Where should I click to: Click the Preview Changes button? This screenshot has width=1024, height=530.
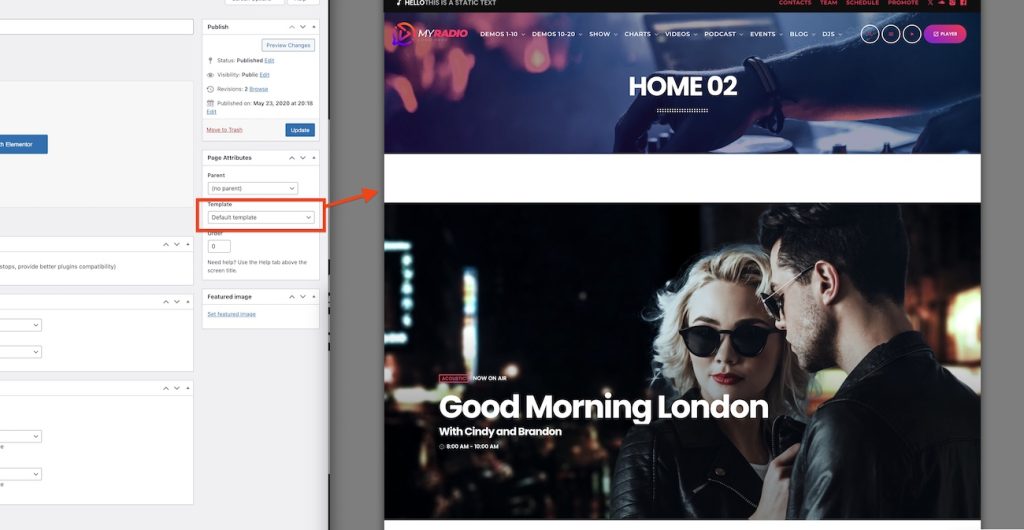click(x=288, y=45)
